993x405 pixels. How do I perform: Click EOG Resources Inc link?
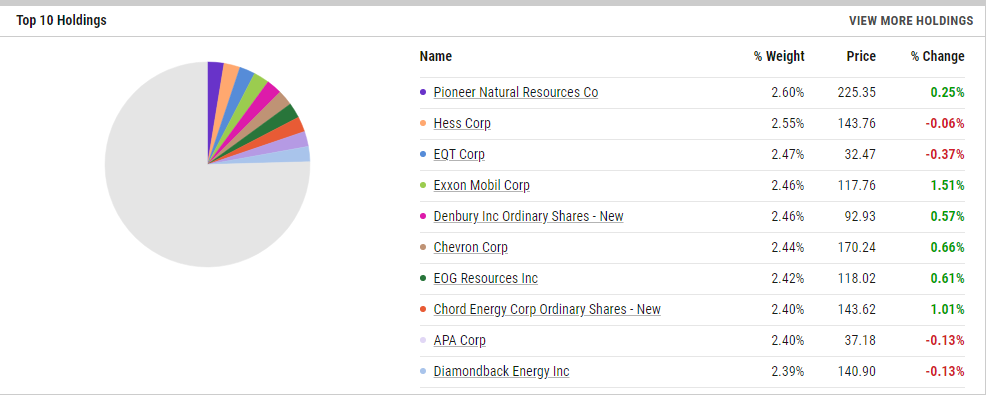pyautogui.click(x=485, y=278)
